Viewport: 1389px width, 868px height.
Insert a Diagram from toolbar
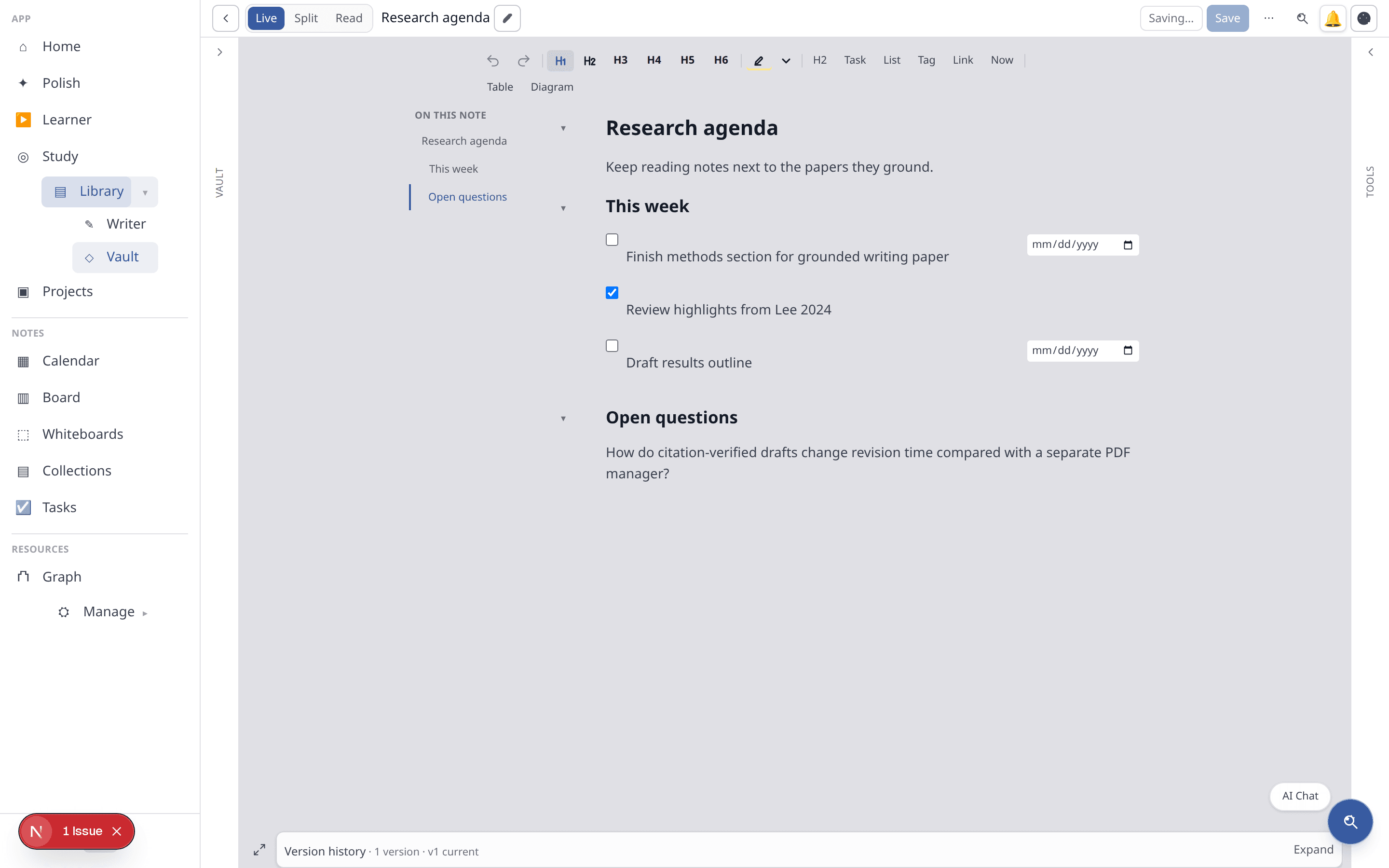[x=552, y=87]
